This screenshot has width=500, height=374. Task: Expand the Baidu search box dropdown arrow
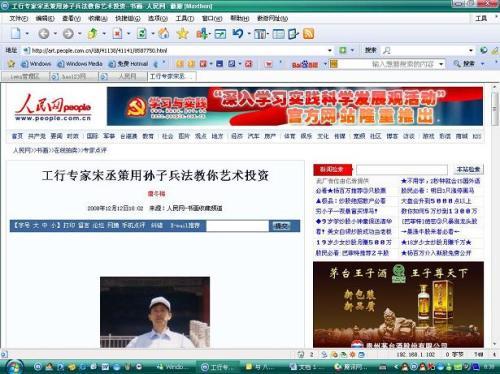(441, 64)
